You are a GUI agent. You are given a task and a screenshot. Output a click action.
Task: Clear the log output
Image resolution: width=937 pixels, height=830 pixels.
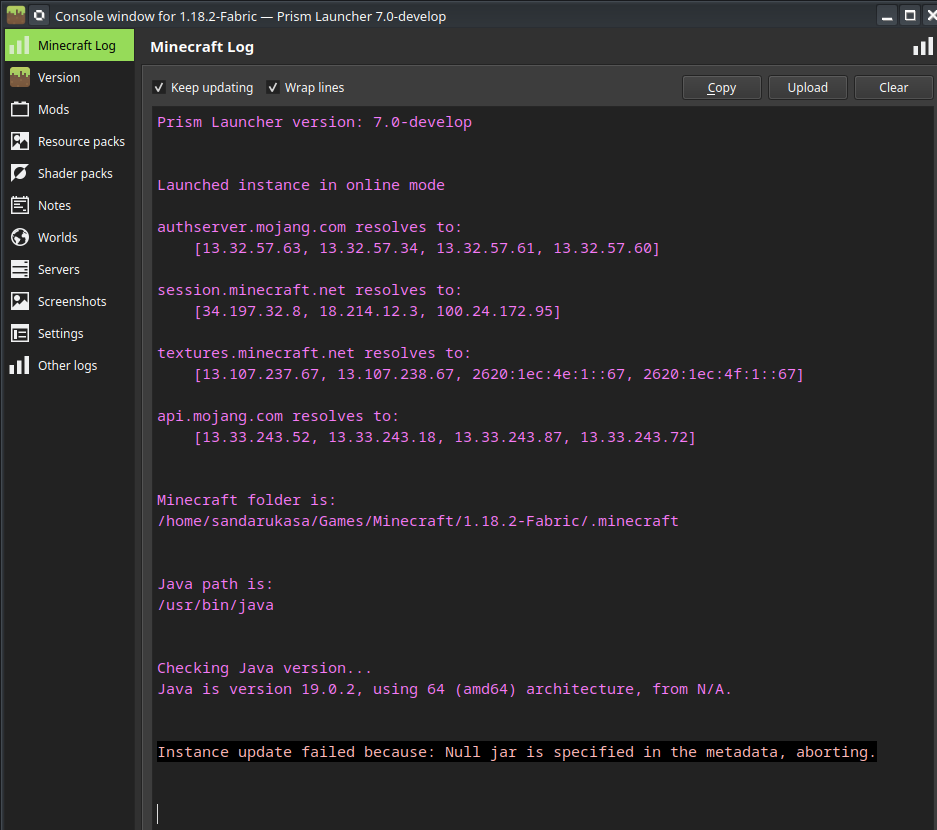click(893, 88)
